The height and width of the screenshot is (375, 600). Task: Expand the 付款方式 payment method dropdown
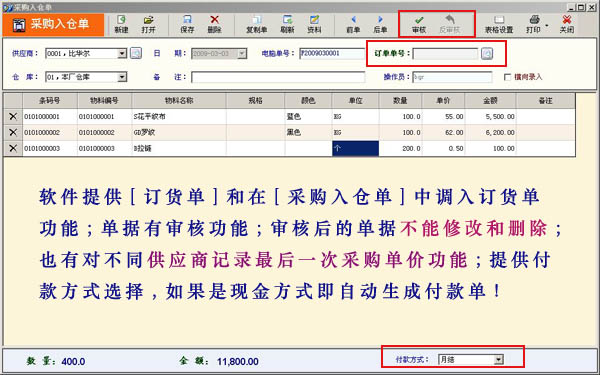tap(498, 359)
